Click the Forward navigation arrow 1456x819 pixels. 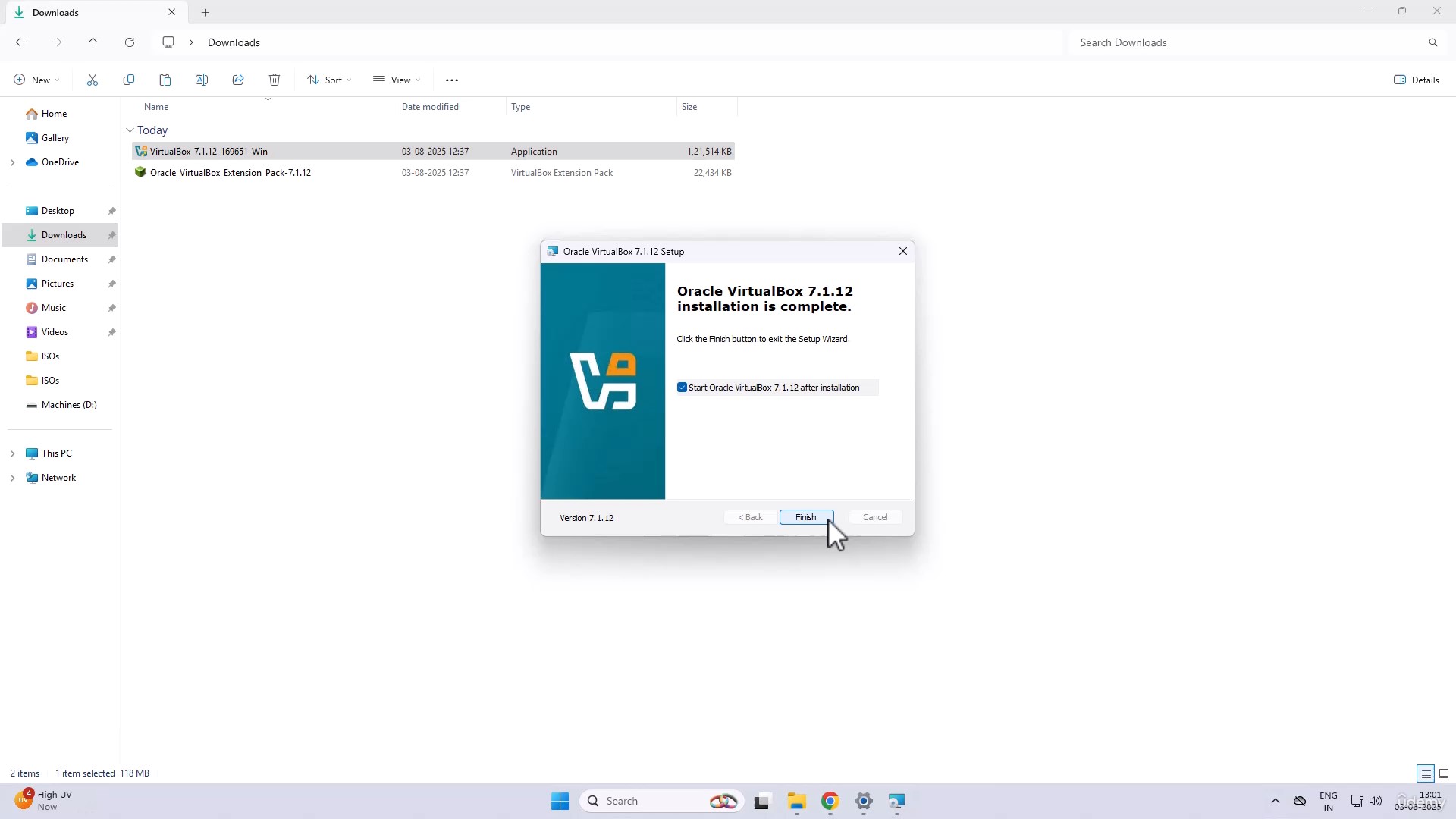(57, 42)
